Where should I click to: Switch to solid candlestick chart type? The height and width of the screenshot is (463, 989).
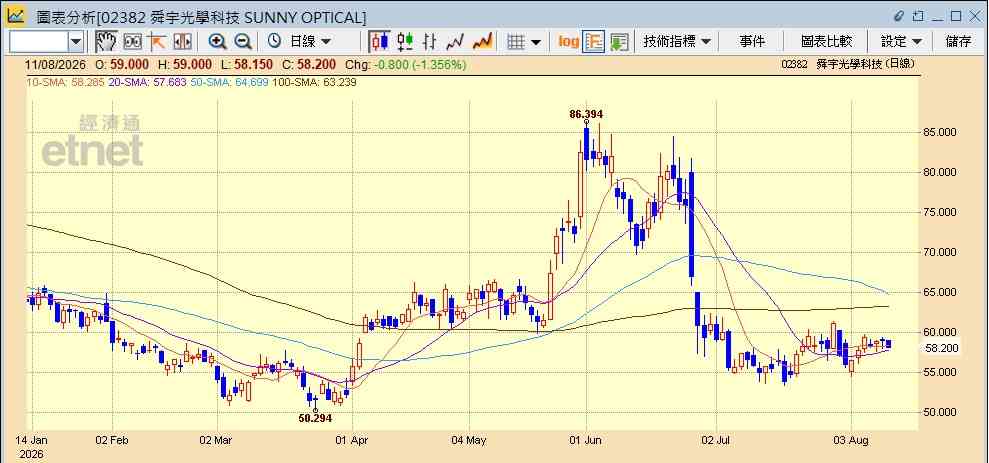point(380,42)
